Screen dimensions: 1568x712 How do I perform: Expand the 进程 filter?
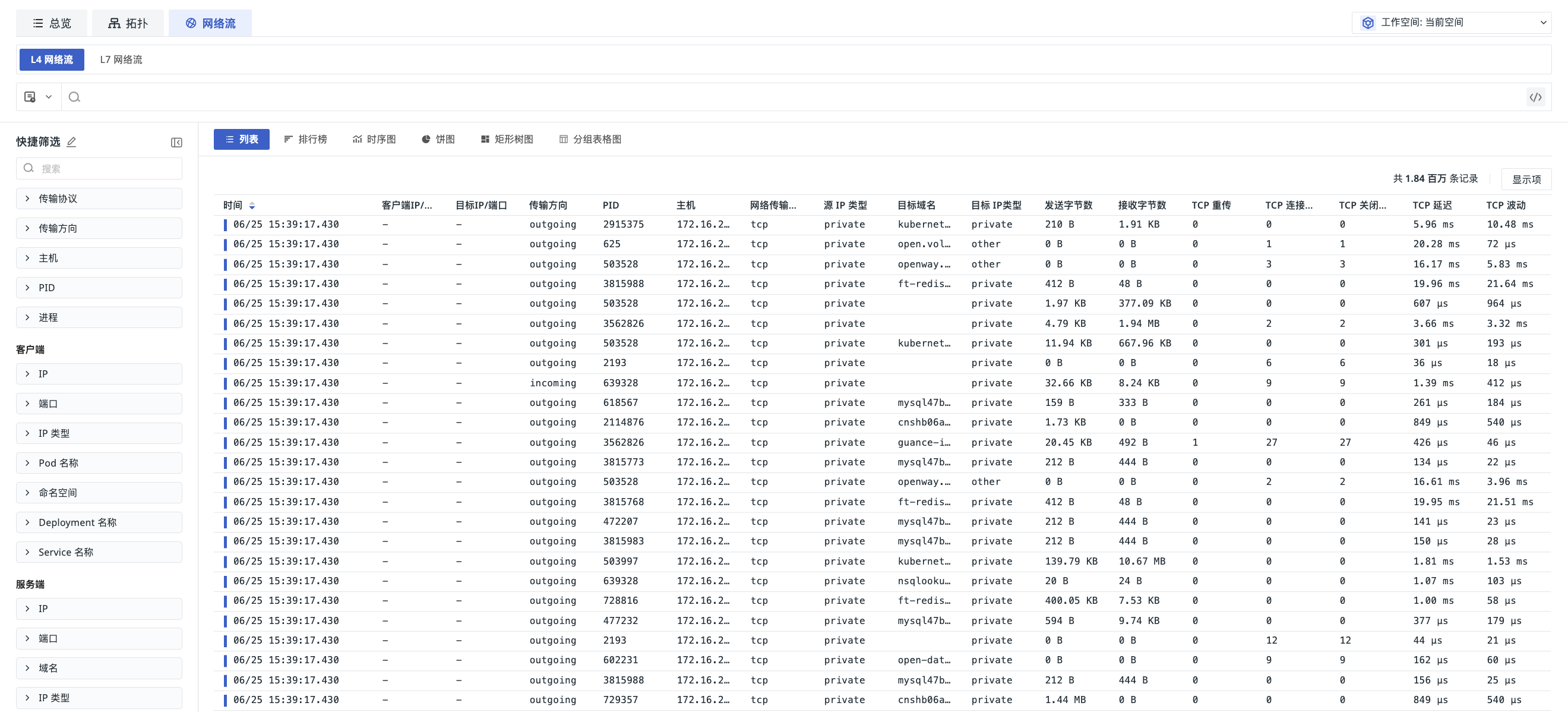99,317
